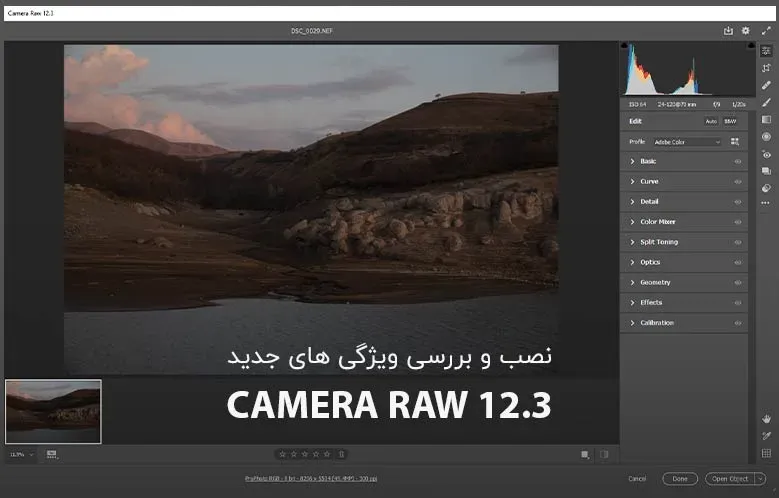Open more image settings ellipsis
This screenshot has width=779, height=498.
tap(766, 203)
